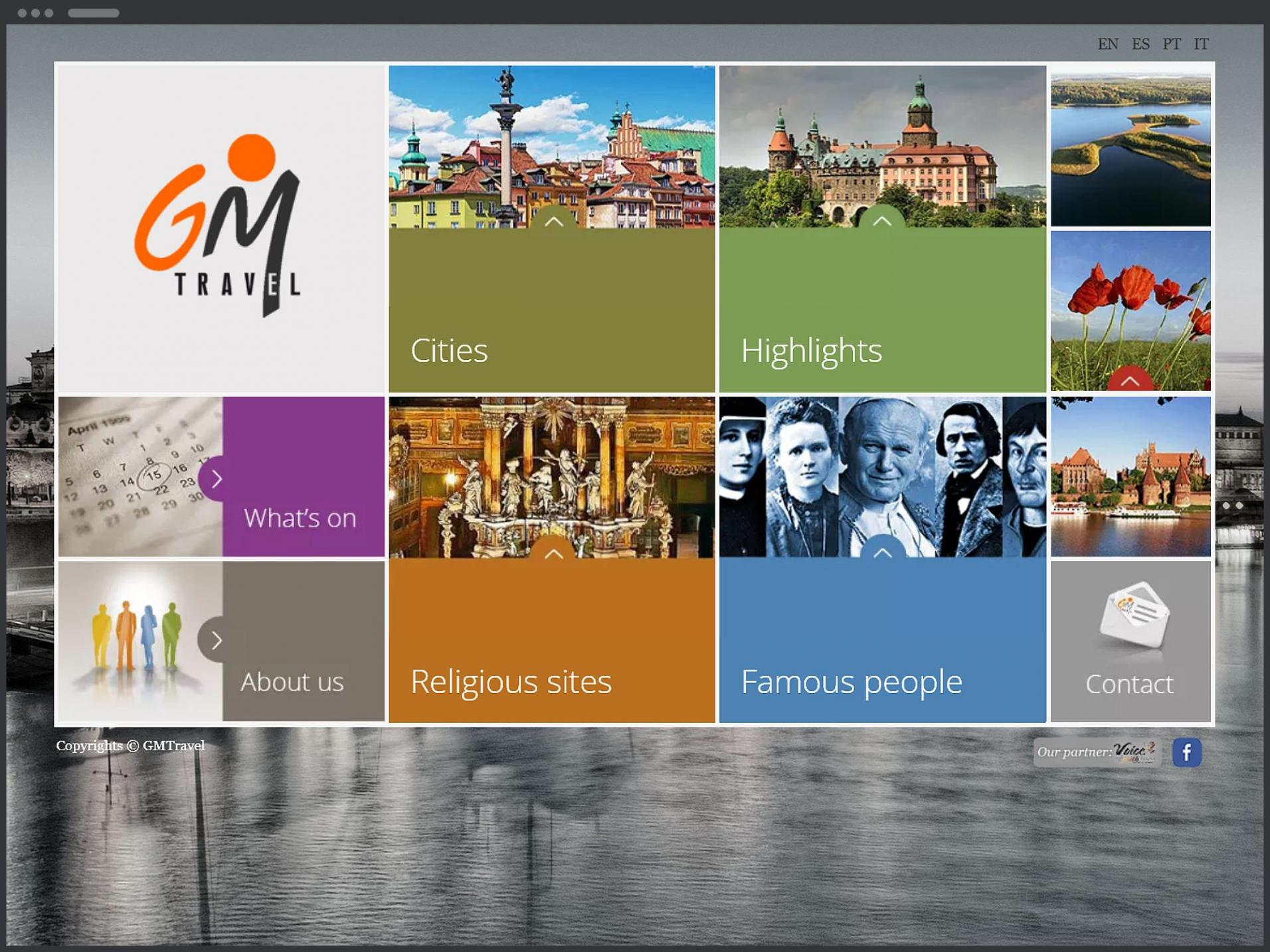Expand the Famous people chevron

pos(881,551)
